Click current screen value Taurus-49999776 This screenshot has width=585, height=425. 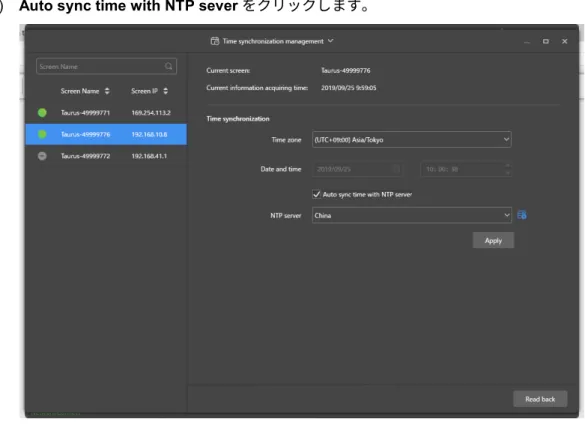tap(345, 71)
